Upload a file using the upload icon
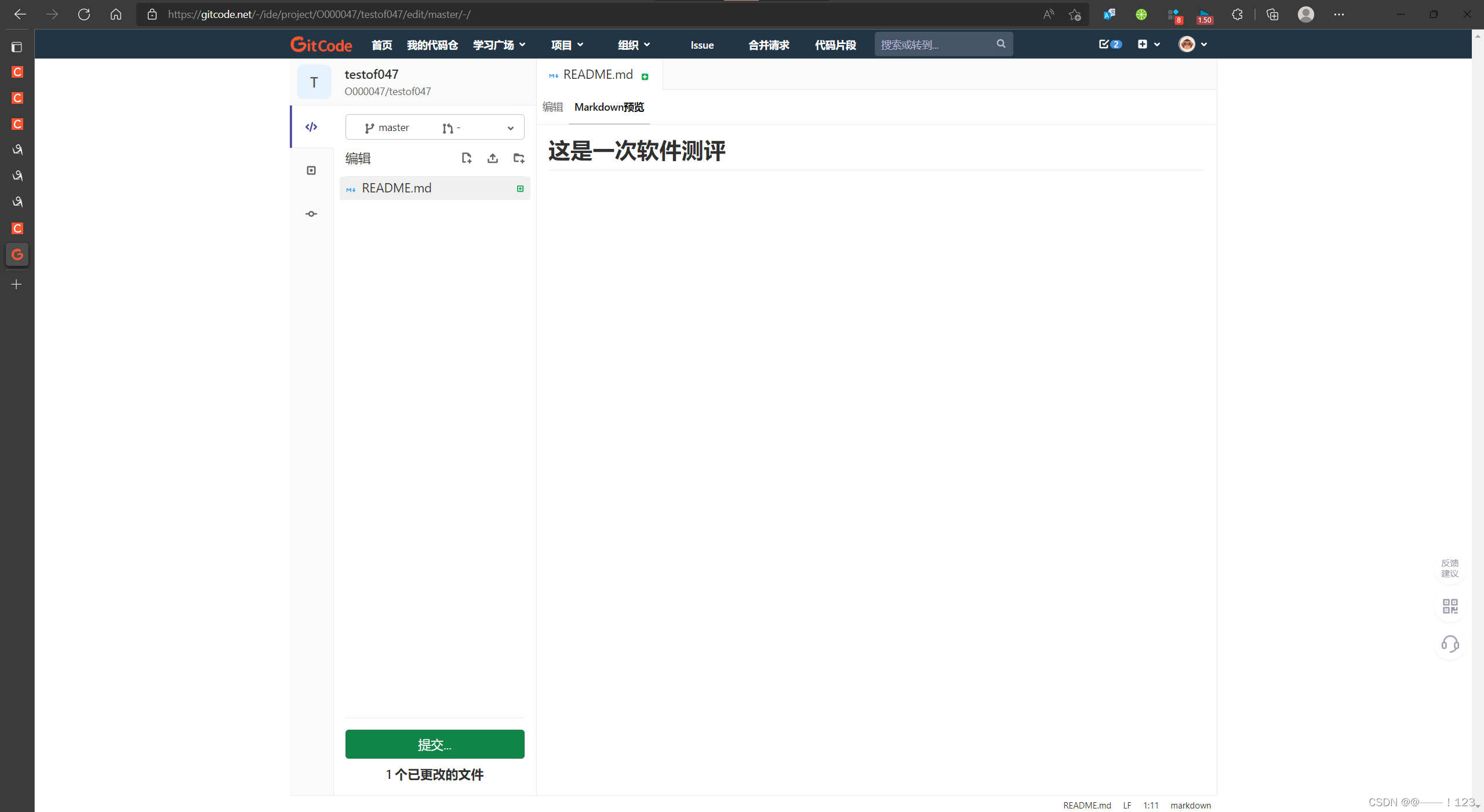Image resolution: width=1484 pixels, height=812 pixels. (x=492, y=158)
